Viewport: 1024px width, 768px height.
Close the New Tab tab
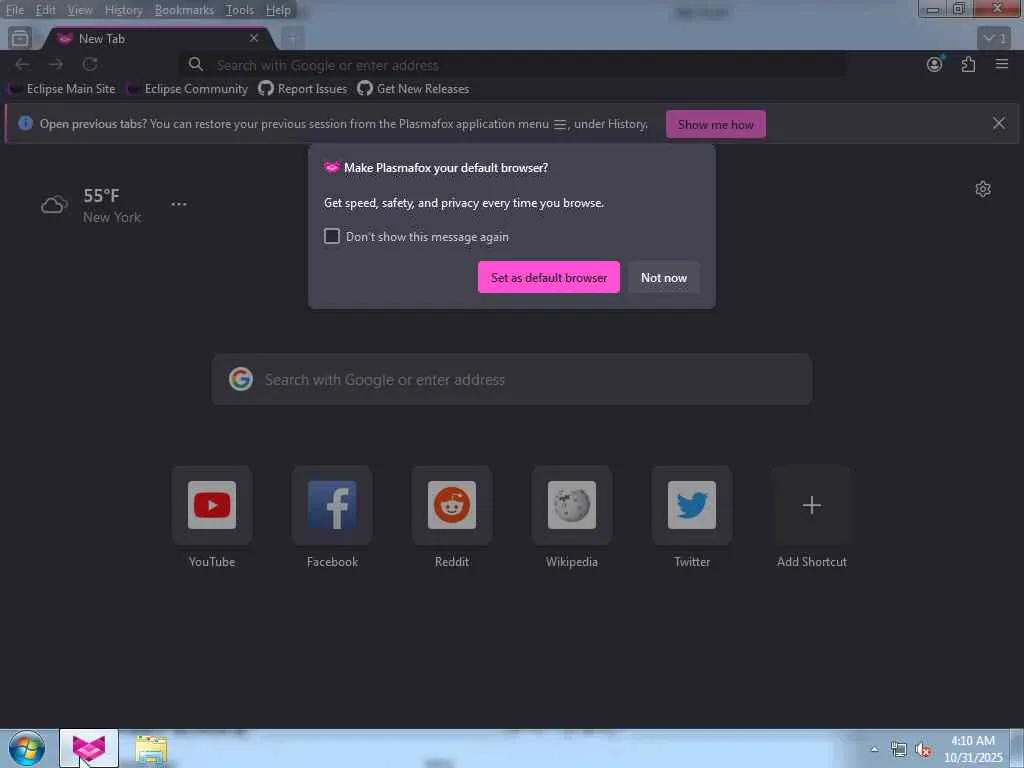click(254, 38)
